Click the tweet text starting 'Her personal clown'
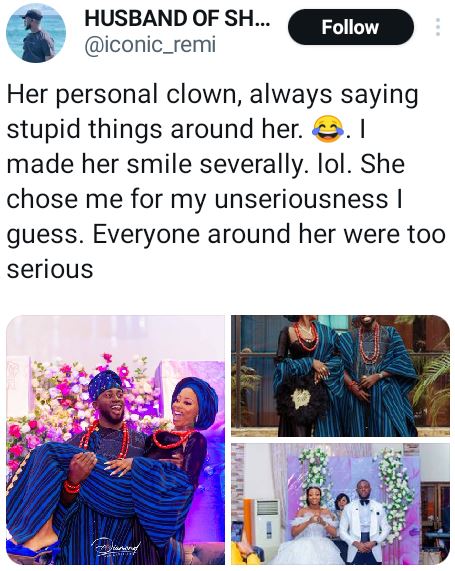Screen dimensions: 455x571 click(x=226, y=181)
